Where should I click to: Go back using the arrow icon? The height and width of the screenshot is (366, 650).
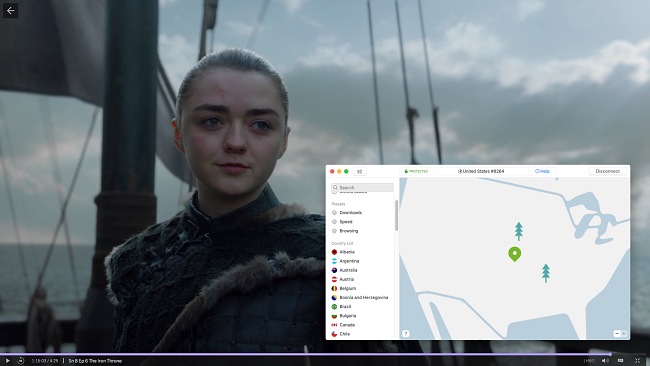[10, 10]
